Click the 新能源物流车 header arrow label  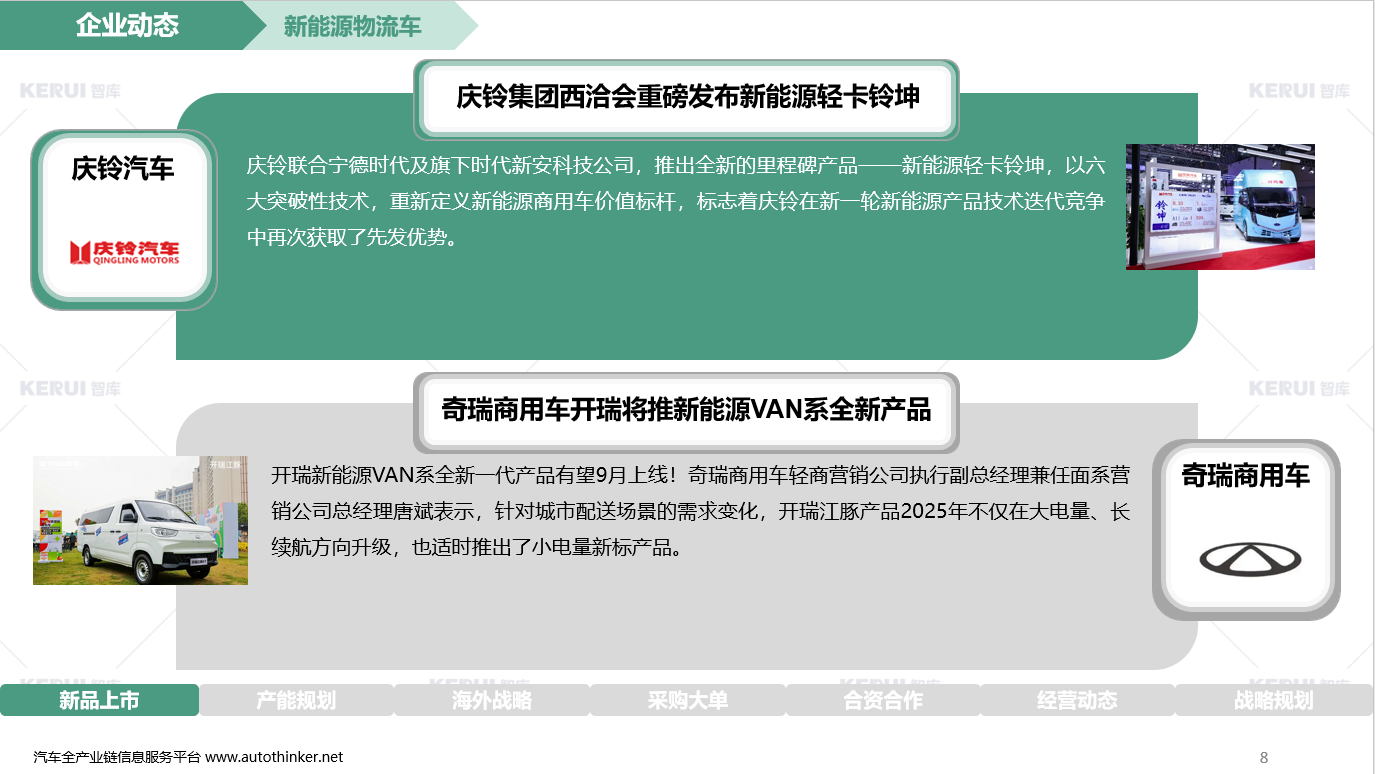tap(352, 27)
